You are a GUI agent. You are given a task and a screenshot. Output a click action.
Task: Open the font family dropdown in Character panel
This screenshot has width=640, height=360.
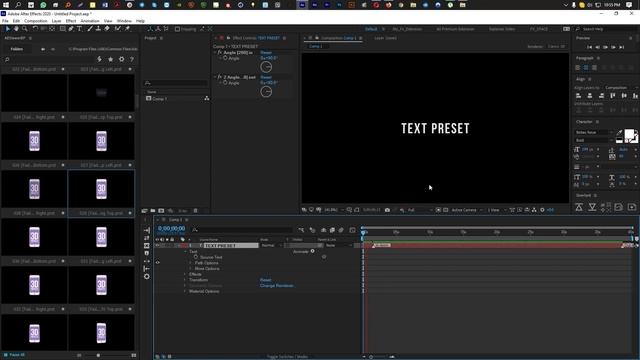(x=594, y=132)
